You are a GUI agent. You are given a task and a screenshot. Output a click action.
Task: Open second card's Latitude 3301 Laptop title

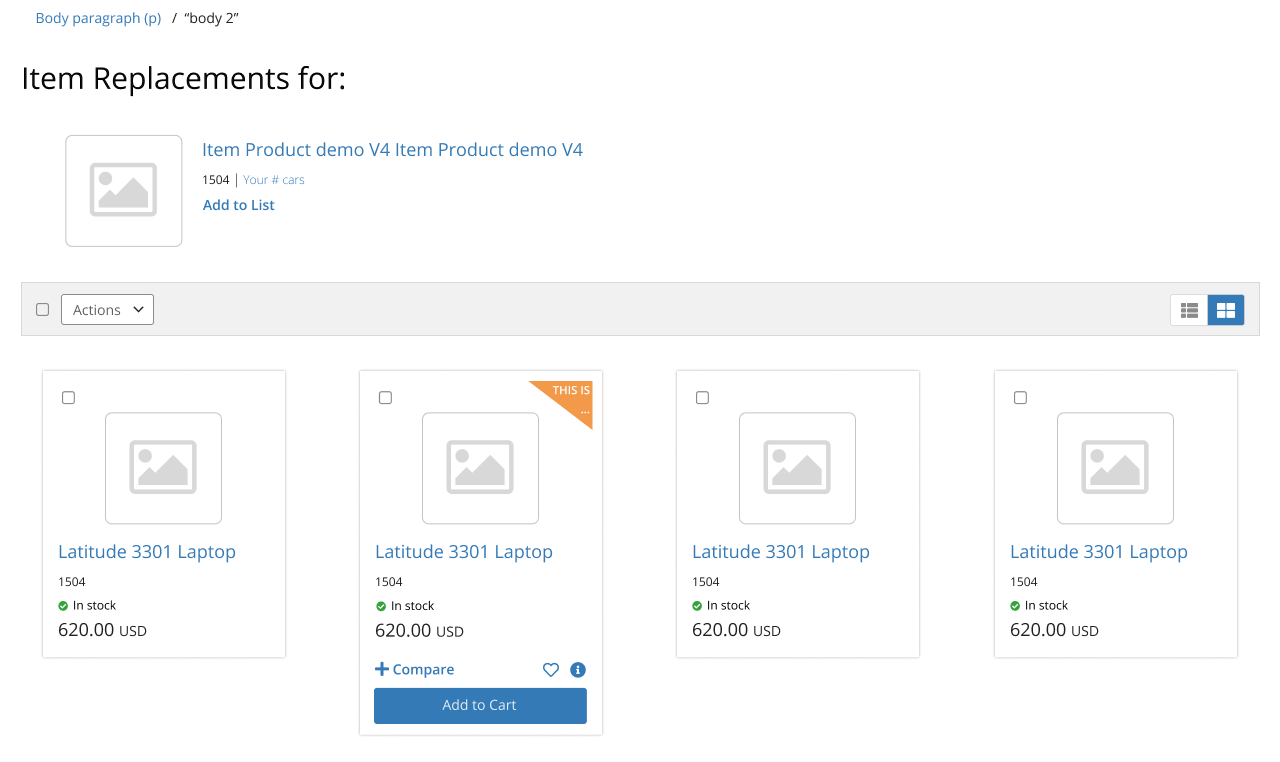(x=464, y=552)
